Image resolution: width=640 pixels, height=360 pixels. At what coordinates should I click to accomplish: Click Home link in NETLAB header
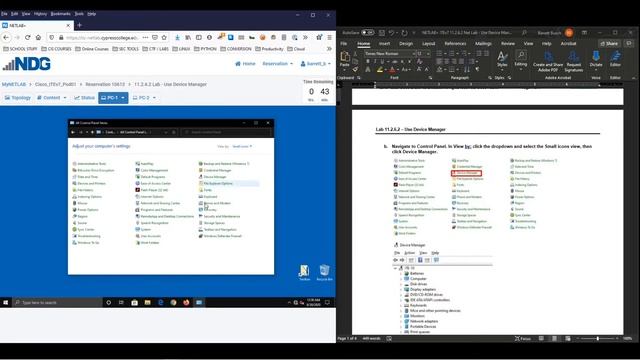pos(245,64)
